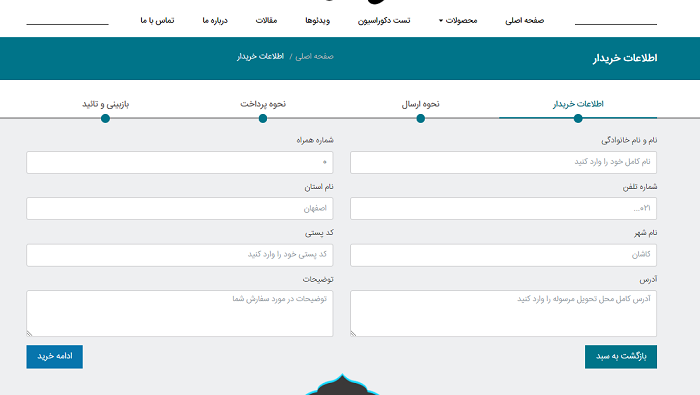The image size is (700, 395).
Task: Click the step dot under نحوه پرداخت
Action: click(263, 118)
